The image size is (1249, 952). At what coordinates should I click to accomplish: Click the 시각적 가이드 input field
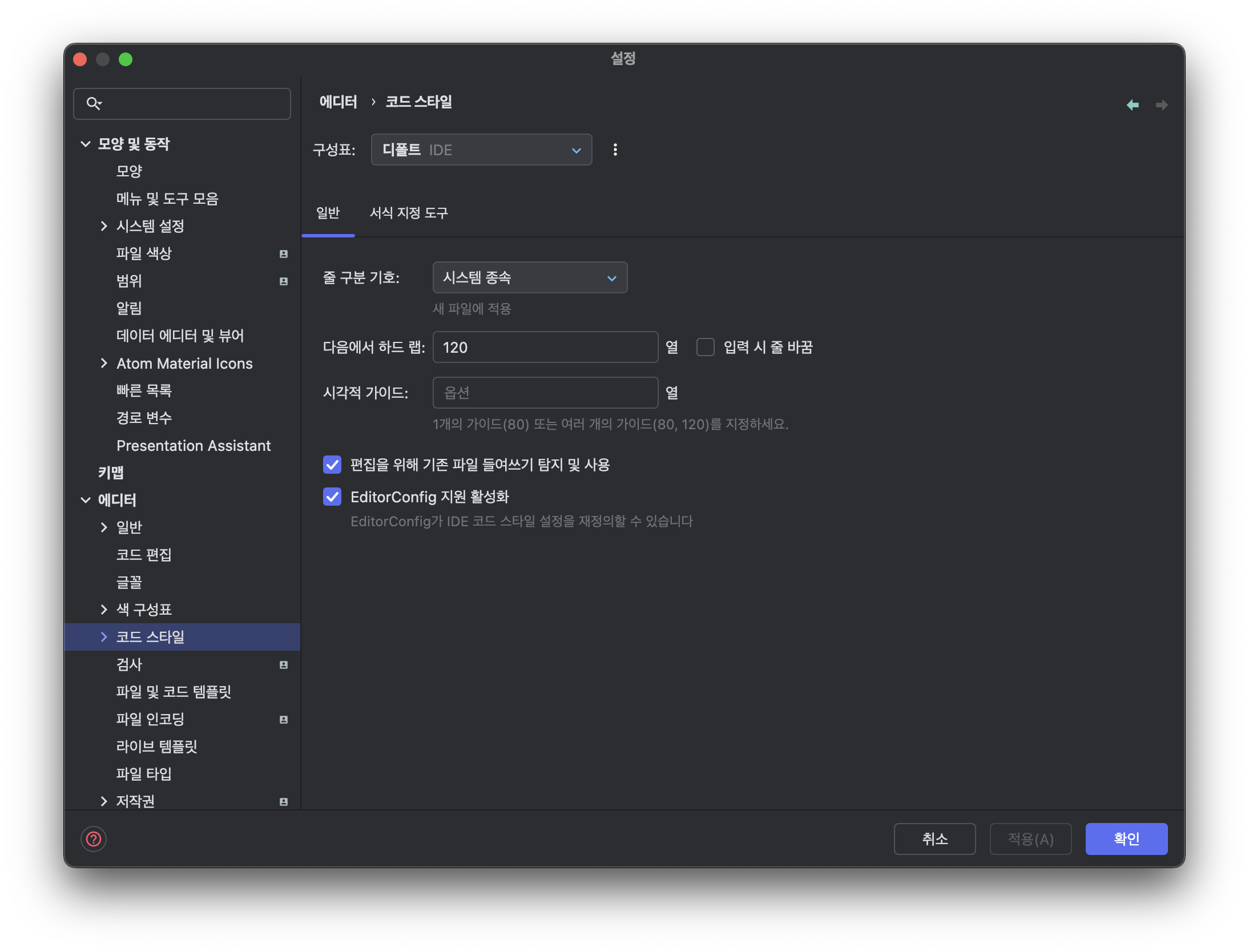tap(545, 393)
